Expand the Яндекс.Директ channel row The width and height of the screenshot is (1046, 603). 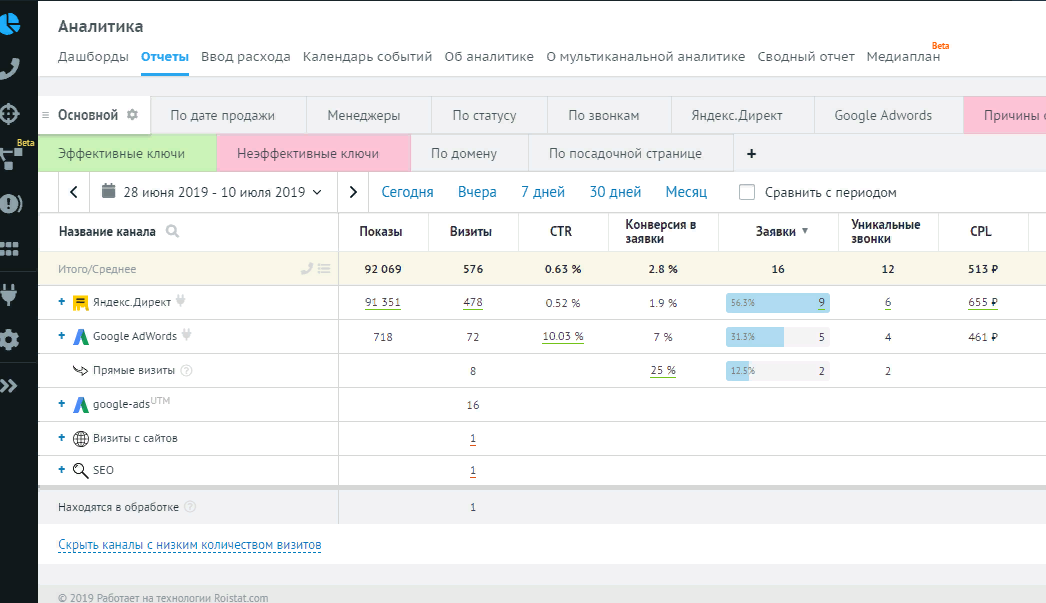tap(62, 302)
